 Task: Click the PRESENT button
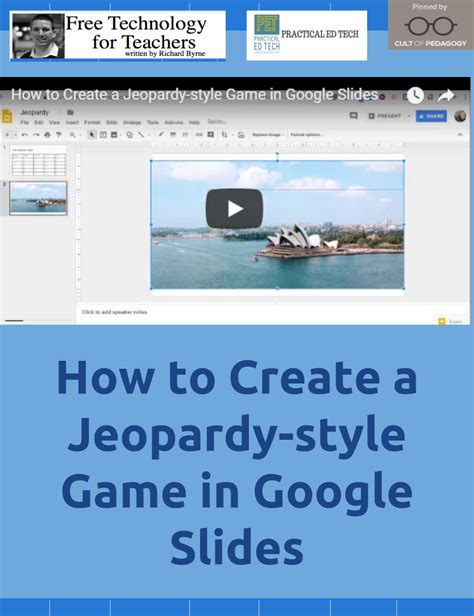(385, 116)
